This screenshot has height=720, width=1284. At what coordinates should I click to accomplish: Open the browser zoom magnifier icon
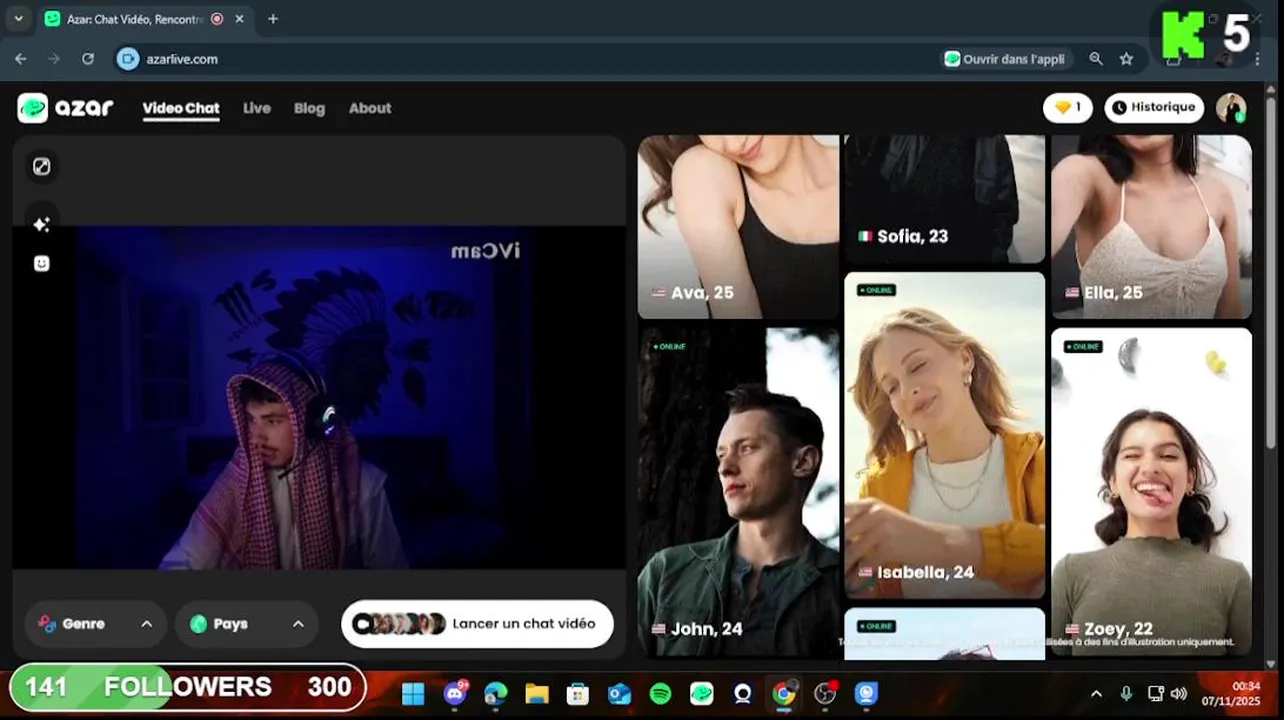click(x=1096, y=59)
